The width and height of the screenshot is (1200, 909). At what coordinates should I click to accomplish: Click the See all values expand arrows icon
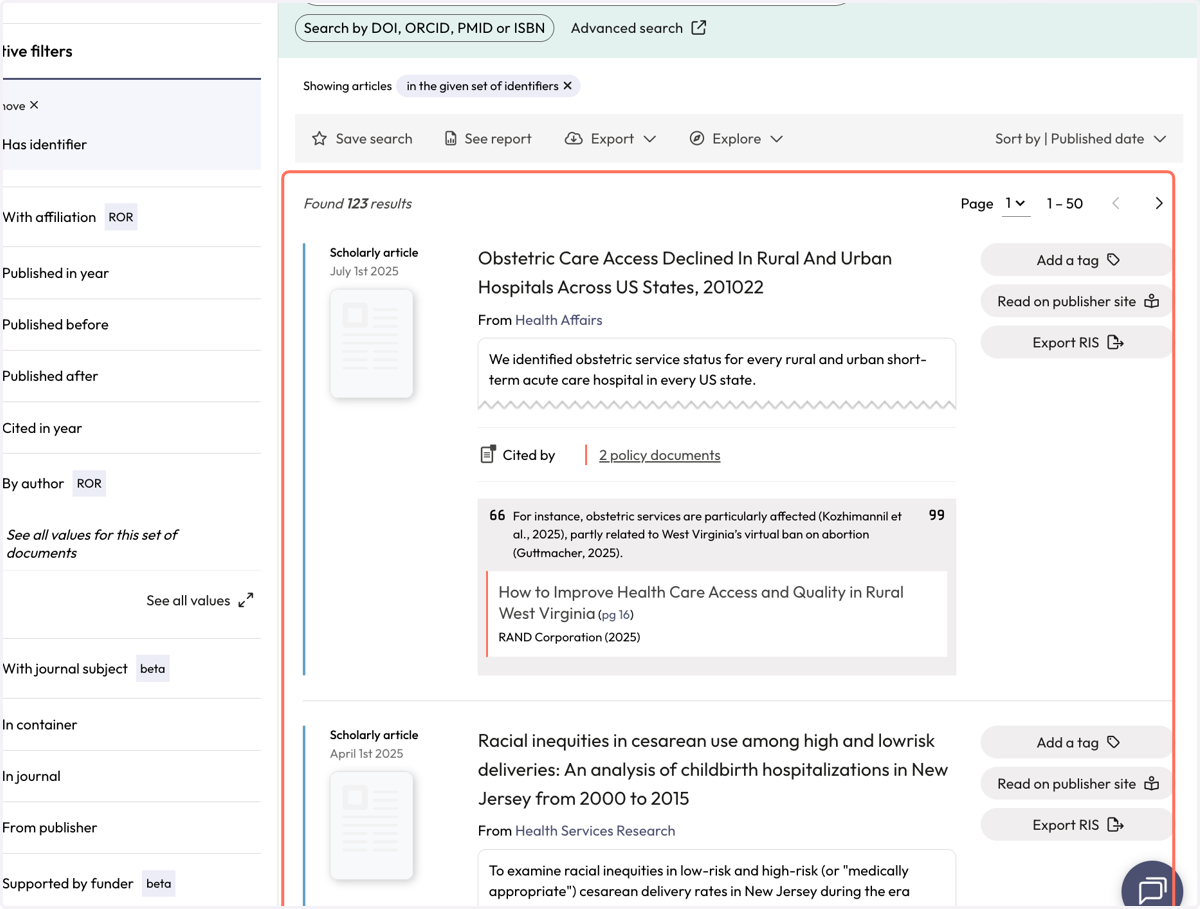(x=246, y=601)
